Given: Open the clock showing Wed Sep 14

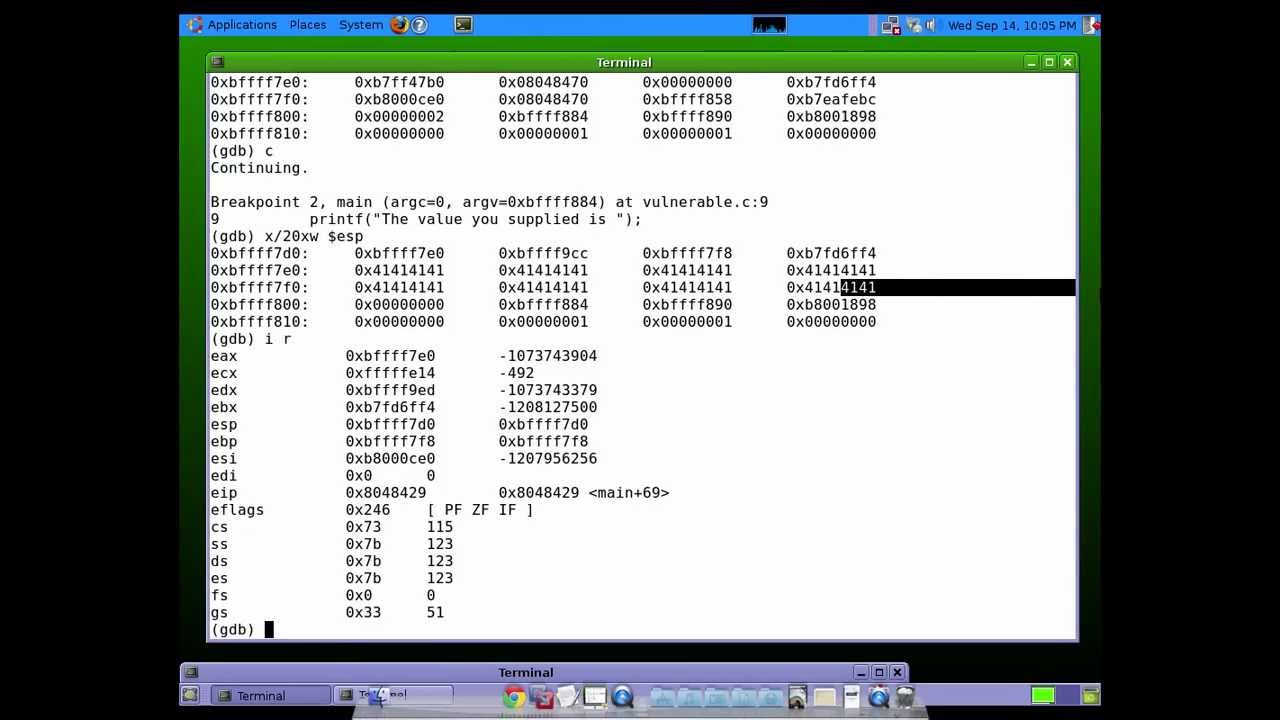Looking at the screenshot, I should [1011, 25].
